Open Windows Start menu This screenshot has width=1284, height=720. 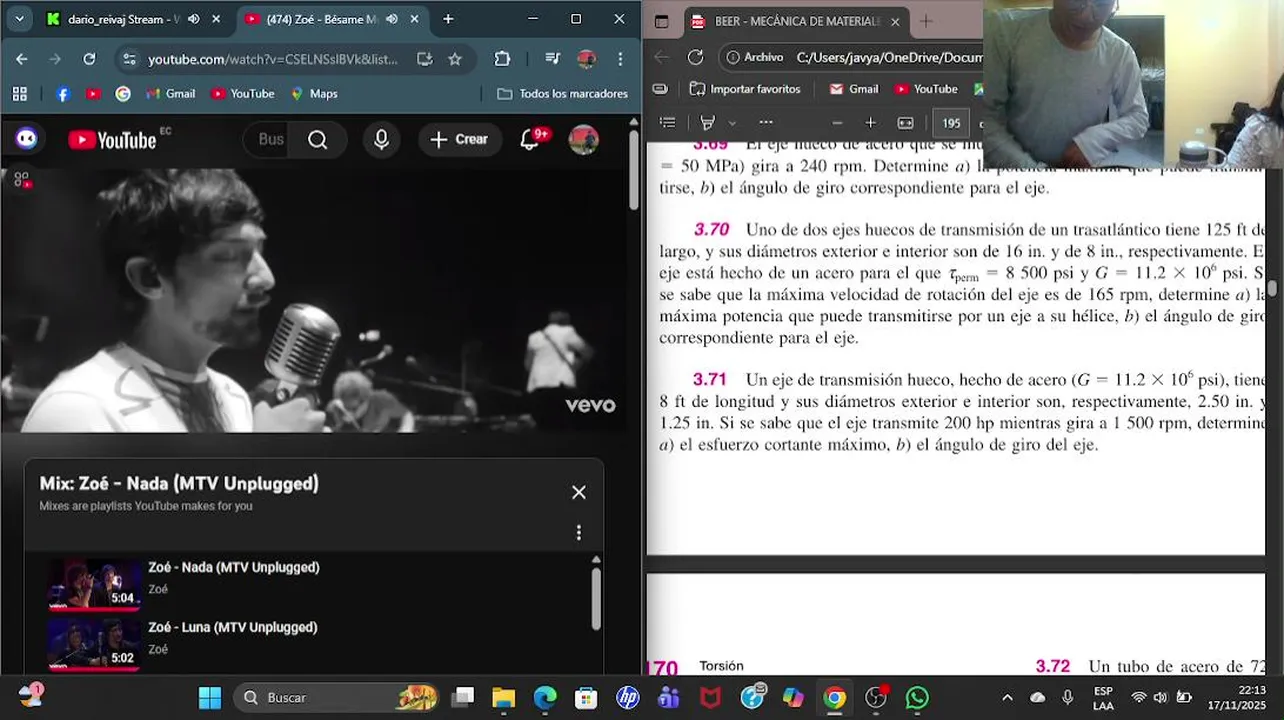point(209,697)
